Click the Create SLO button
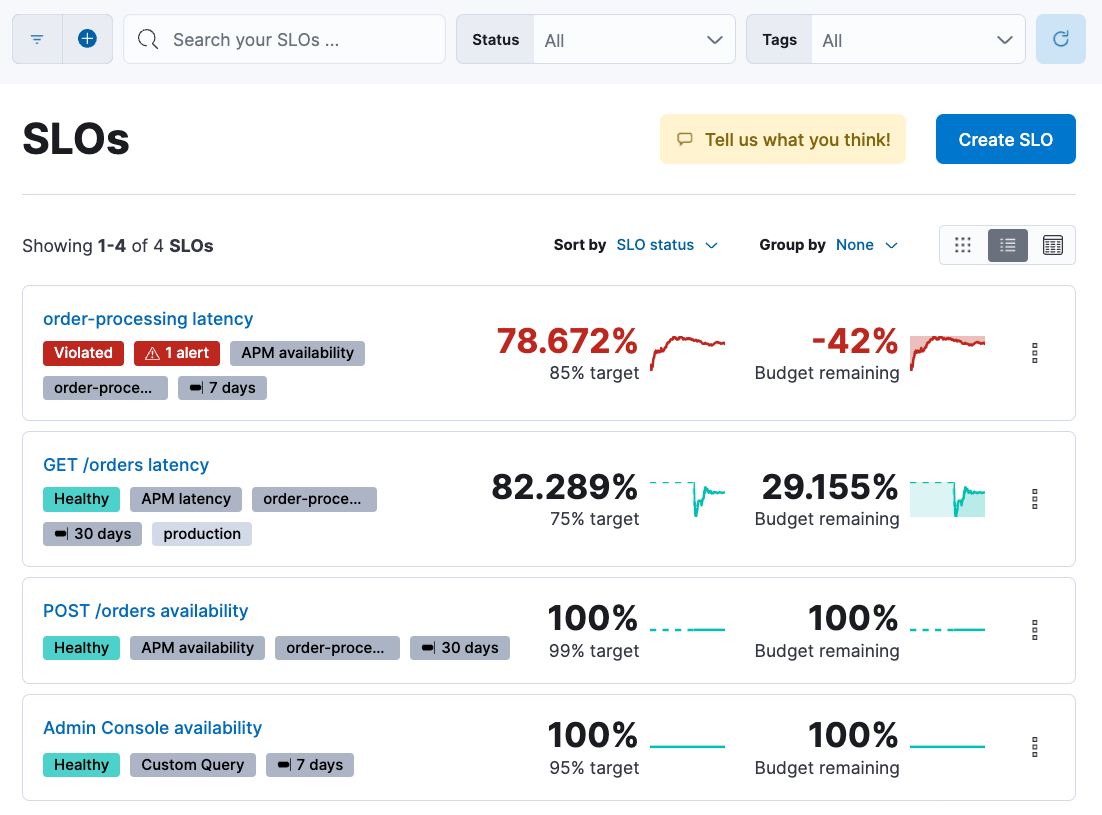 pyautogui.click(x=1005, y=139)
